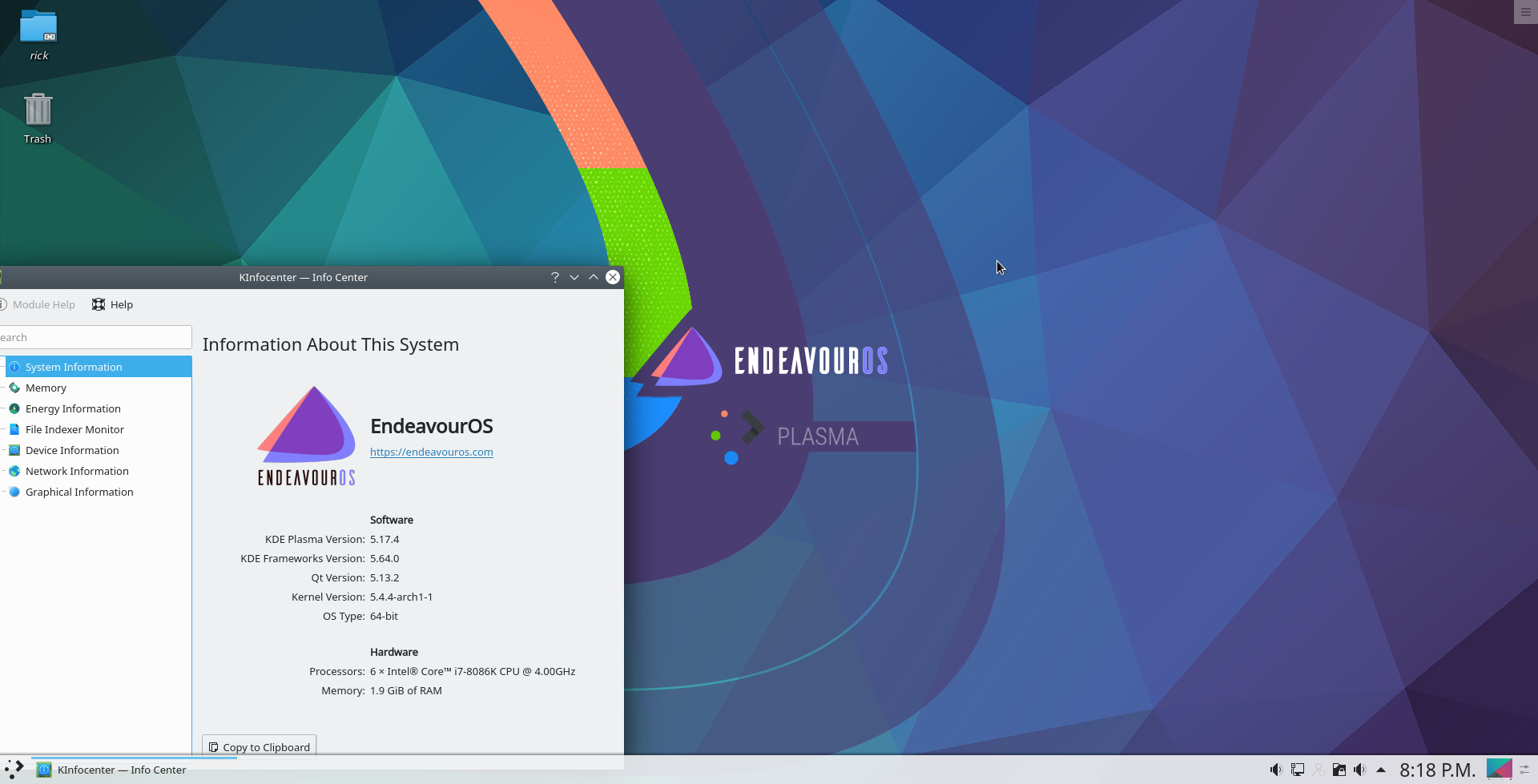Open the panel settings sliders icon
The width and height of the screenshot is (1538, 784).
(1525, 770)
